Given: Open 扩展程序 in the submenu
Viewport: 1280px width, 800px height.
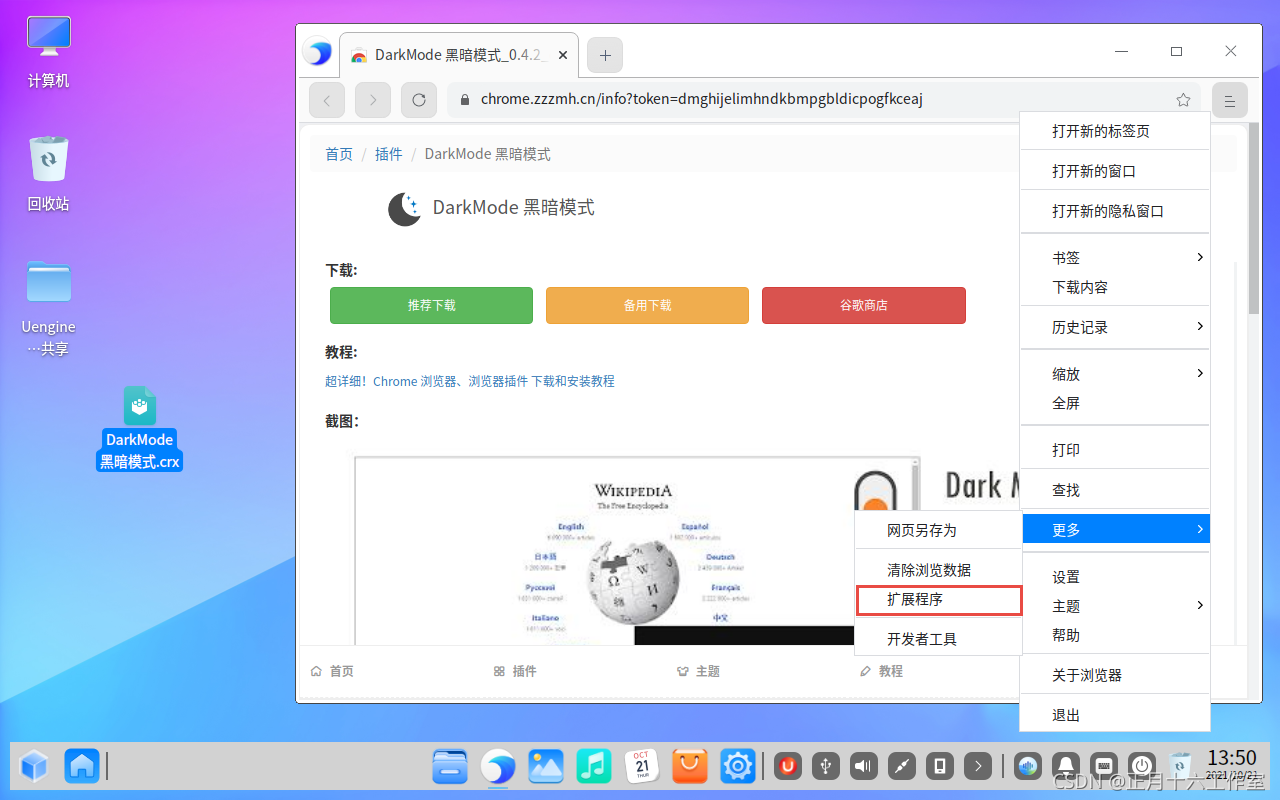Looking at the screenshot, I should (939, 599).
